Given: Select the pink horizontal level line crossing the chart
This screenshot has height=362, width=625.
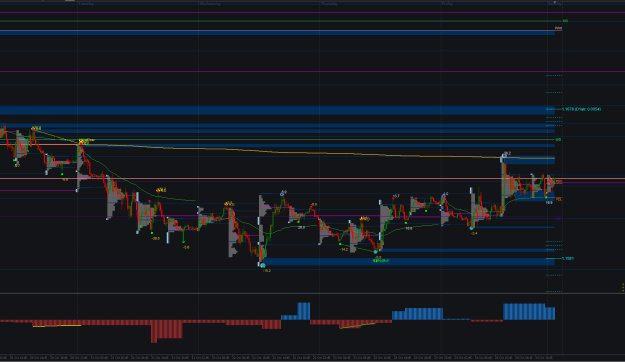Looking at the screenshot, I should point(312,179).
